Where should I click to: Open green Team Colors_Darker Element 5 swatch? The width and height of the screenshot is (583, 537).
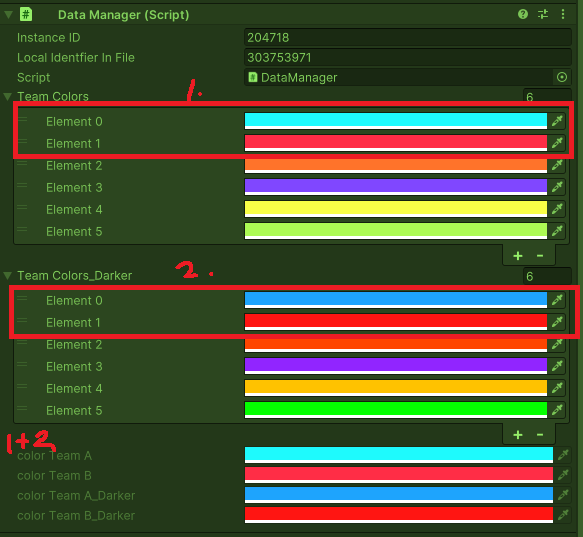(396, 410)
